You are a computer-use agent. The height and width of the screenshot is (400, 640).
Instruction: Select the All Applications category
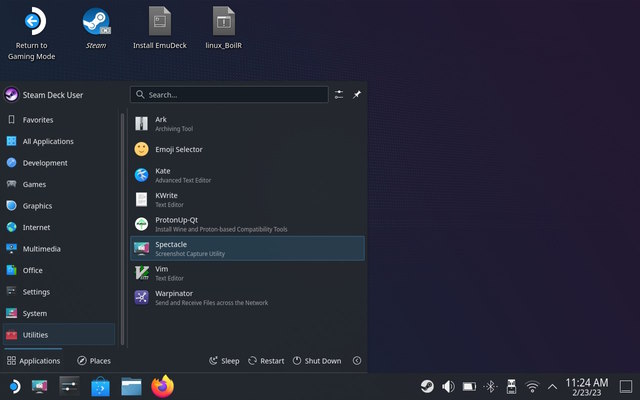coord(59,141)
